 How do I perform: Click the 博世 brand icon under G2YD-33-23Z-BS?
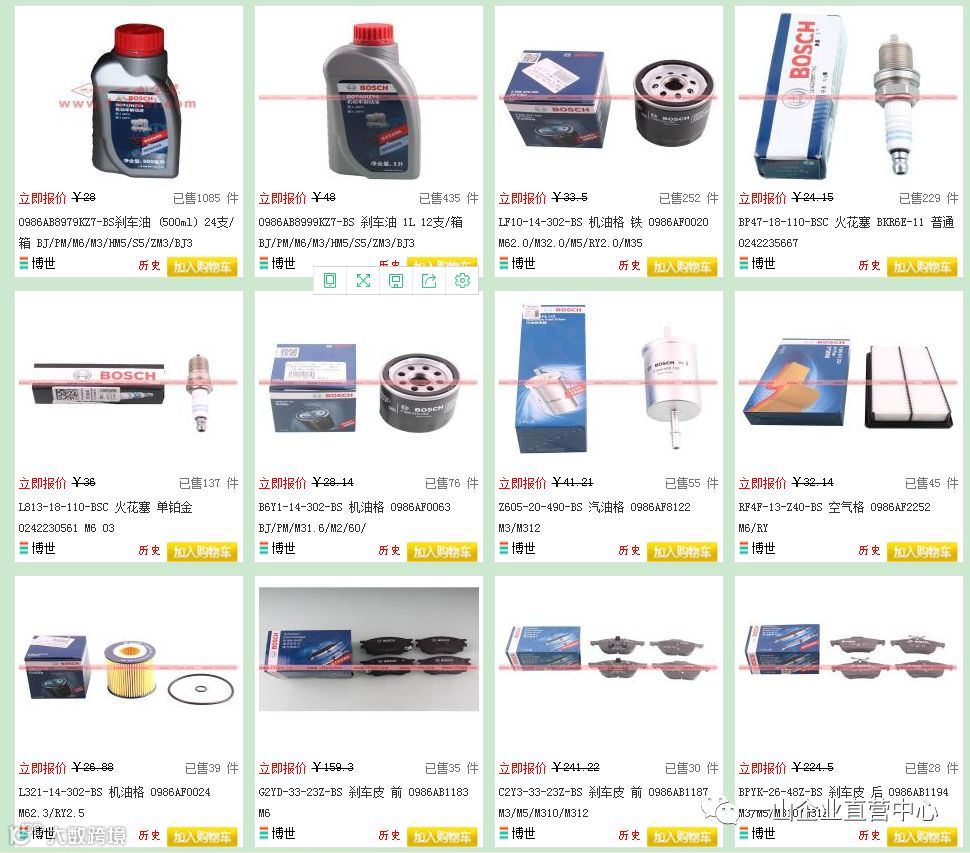[x=277, y=834]
